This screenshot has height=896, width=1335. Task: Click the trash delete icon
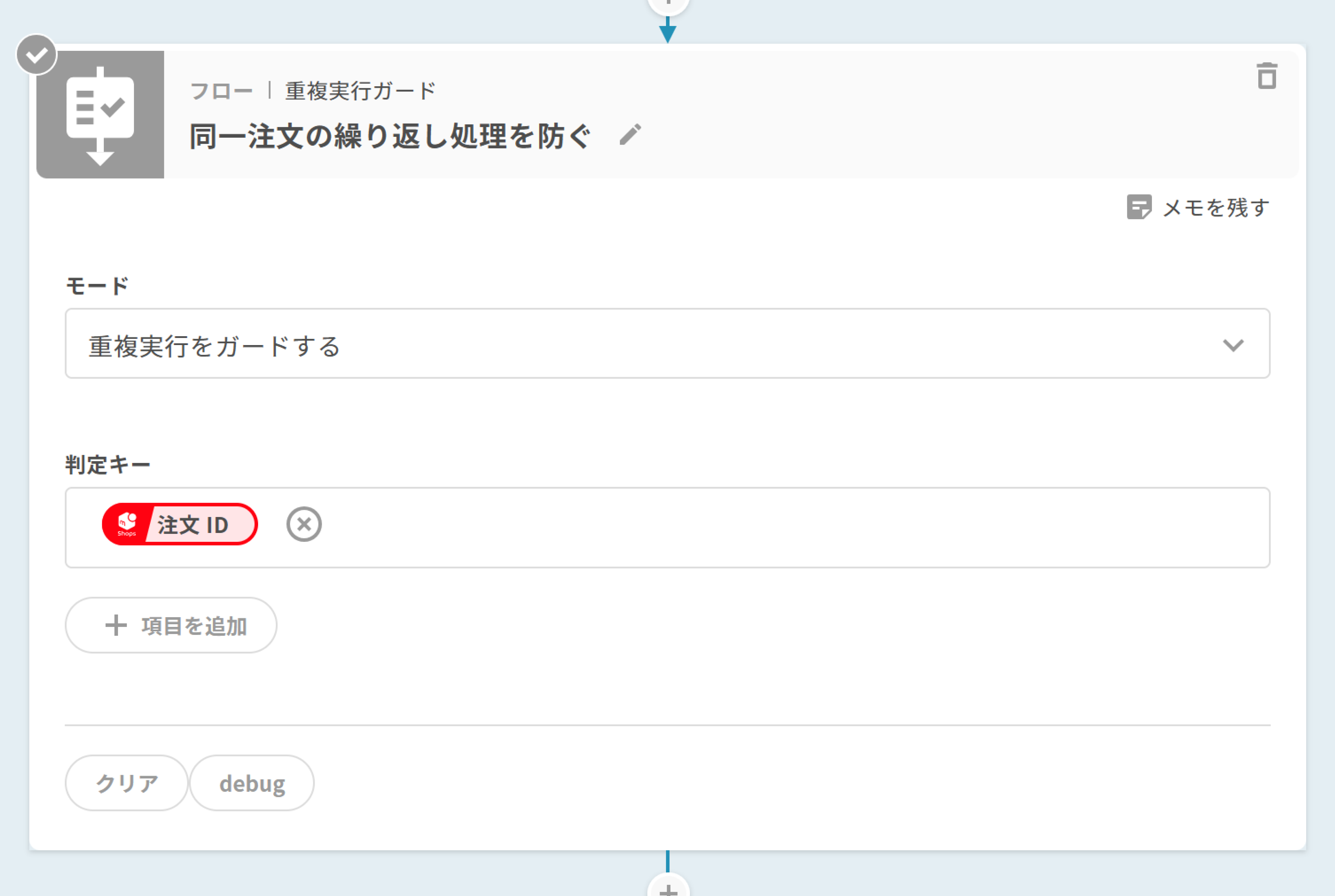[1266, 76]
